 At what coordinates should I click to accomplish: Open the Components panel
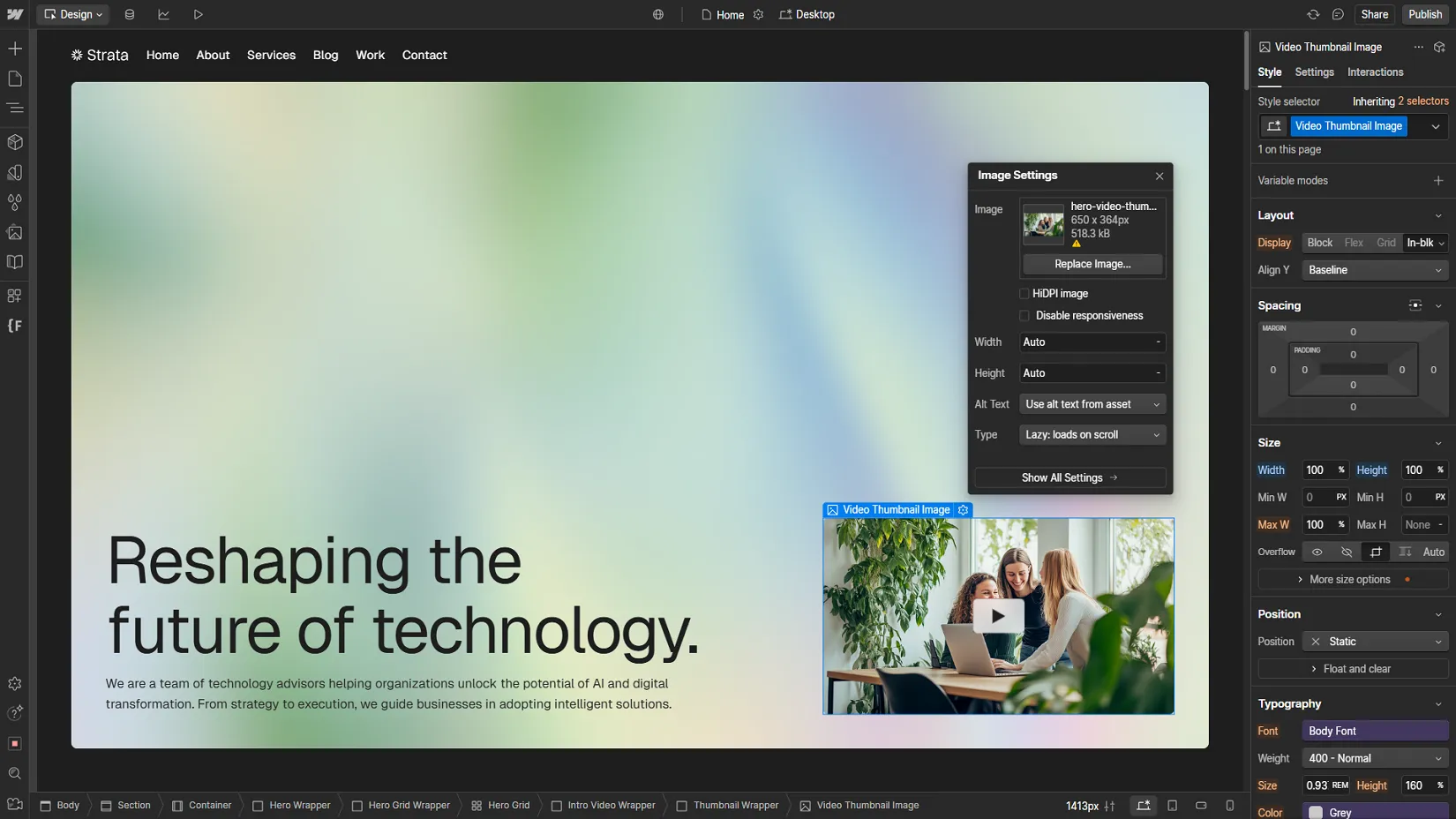[x=15, y=142]
